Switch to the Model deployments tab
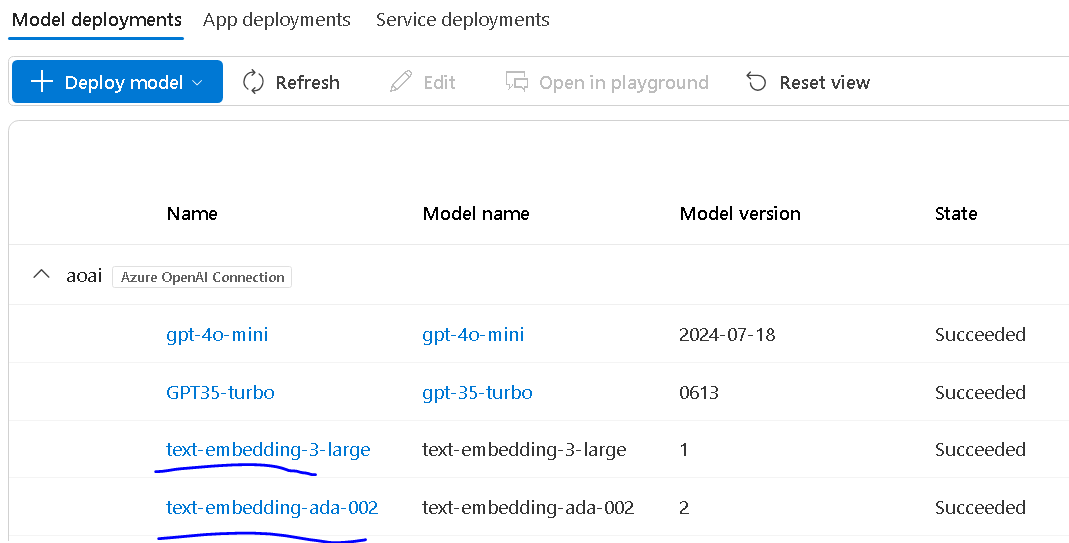 (x=97, y=20)
